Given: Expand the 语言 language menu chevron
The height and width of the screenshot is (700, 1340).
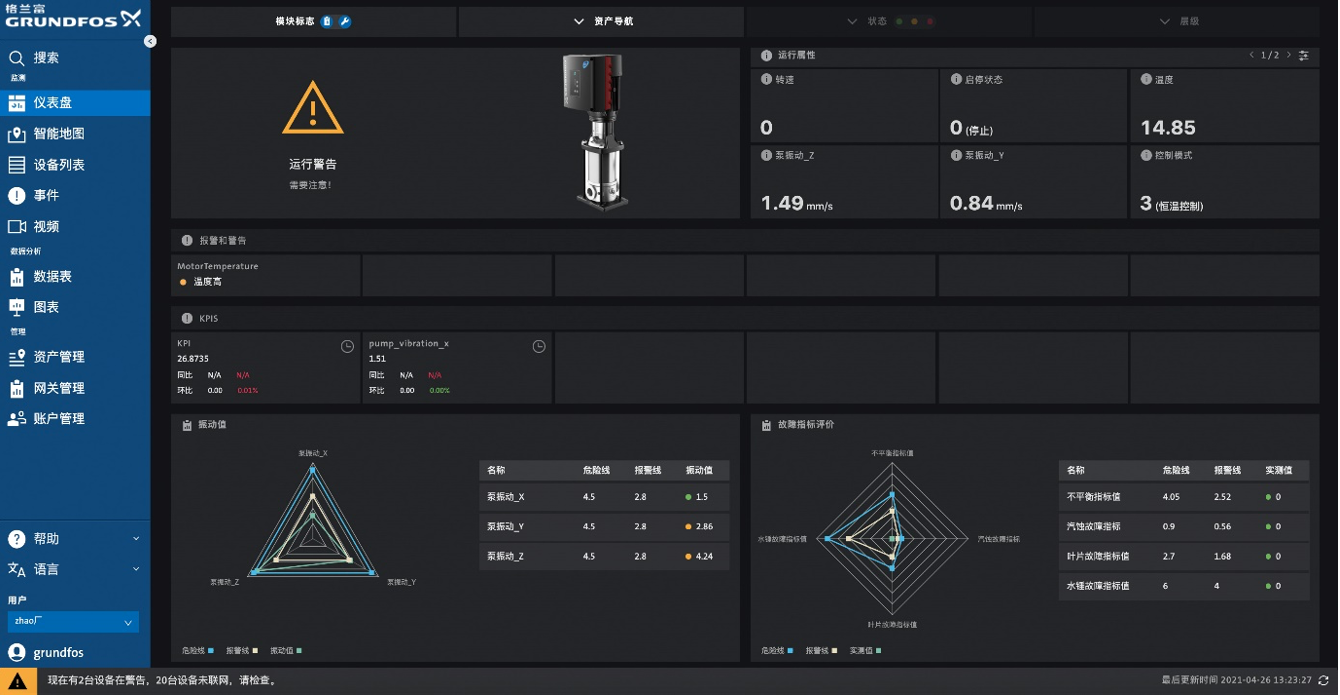Looking at the screenshot, I should pos(136,570).
